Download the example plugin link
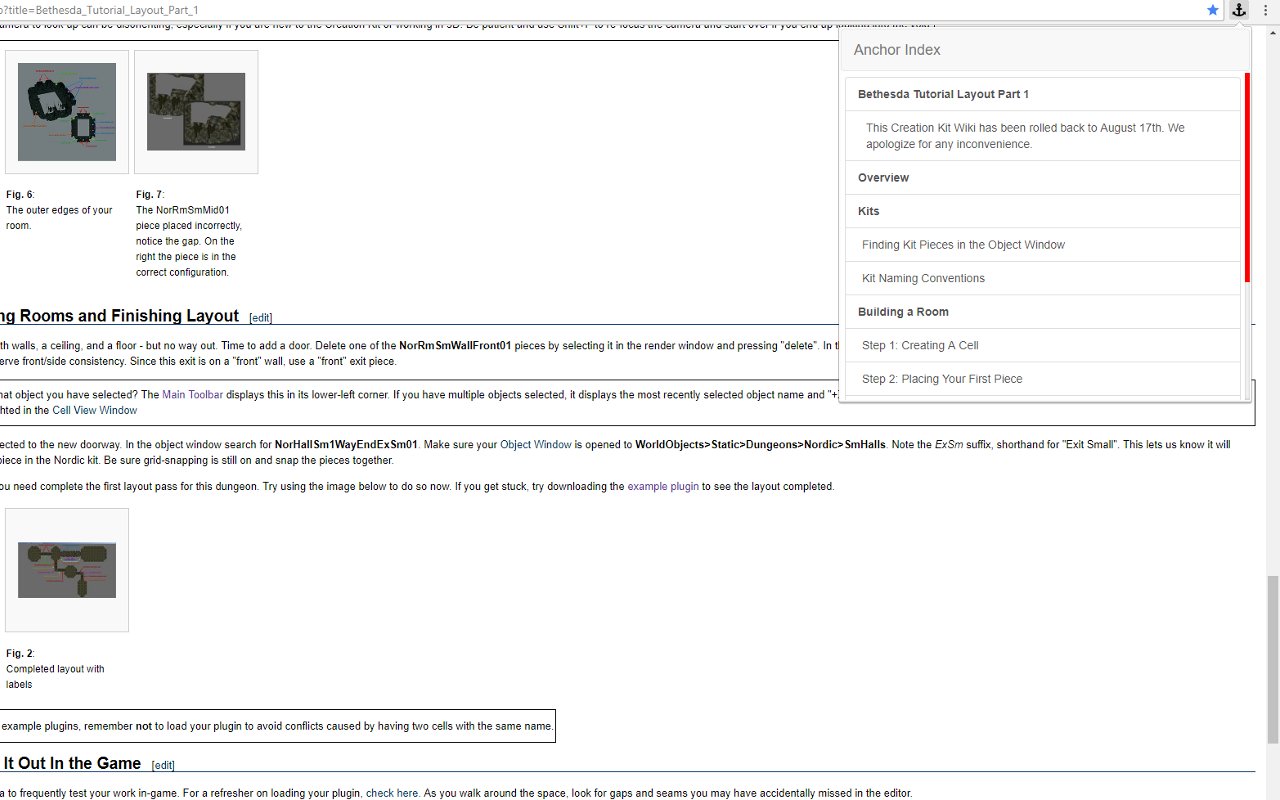 (663, 487)
